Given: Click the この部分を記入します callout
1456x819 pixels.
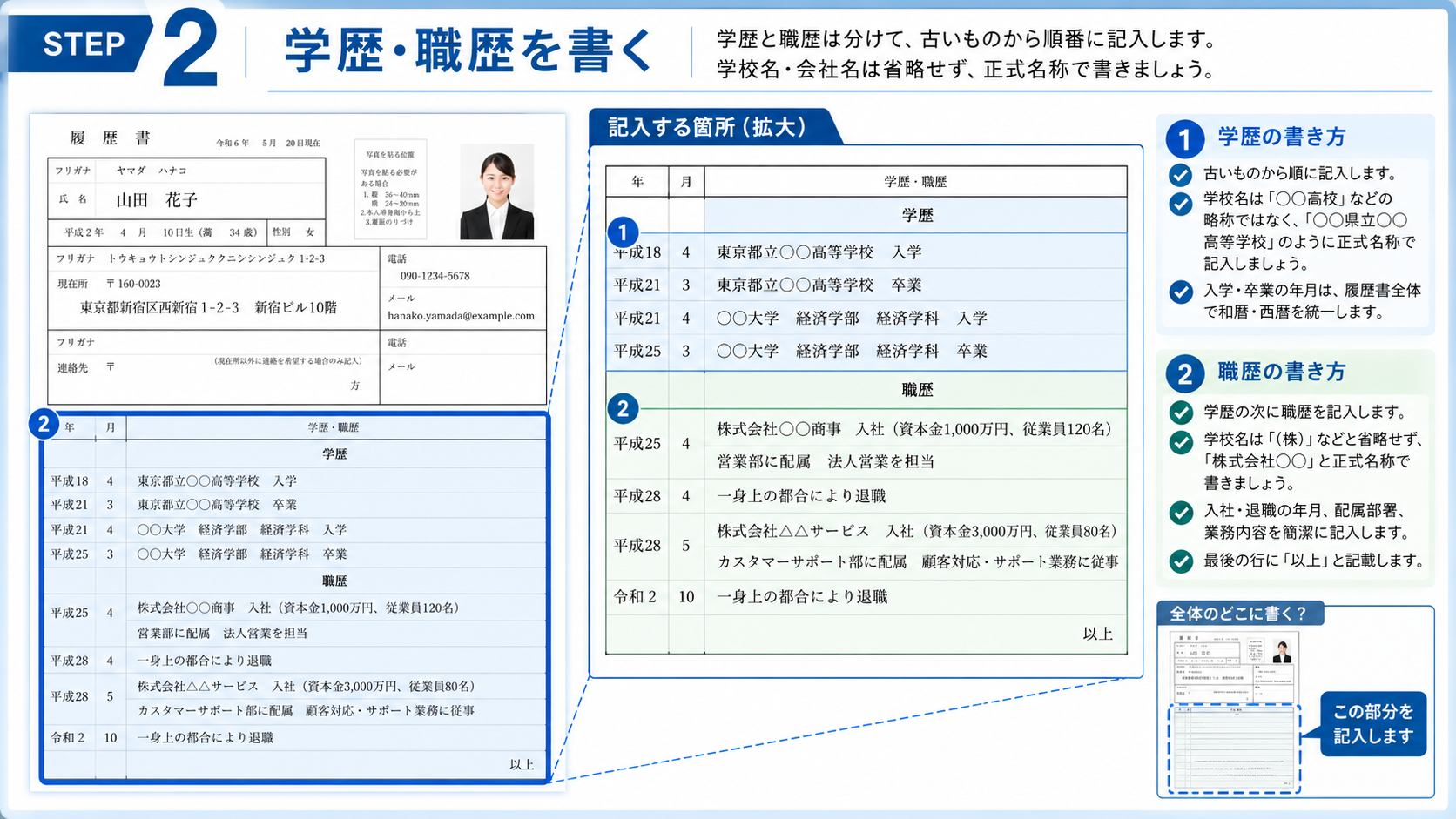Looking at the screenshot, I should [1373, 724].
